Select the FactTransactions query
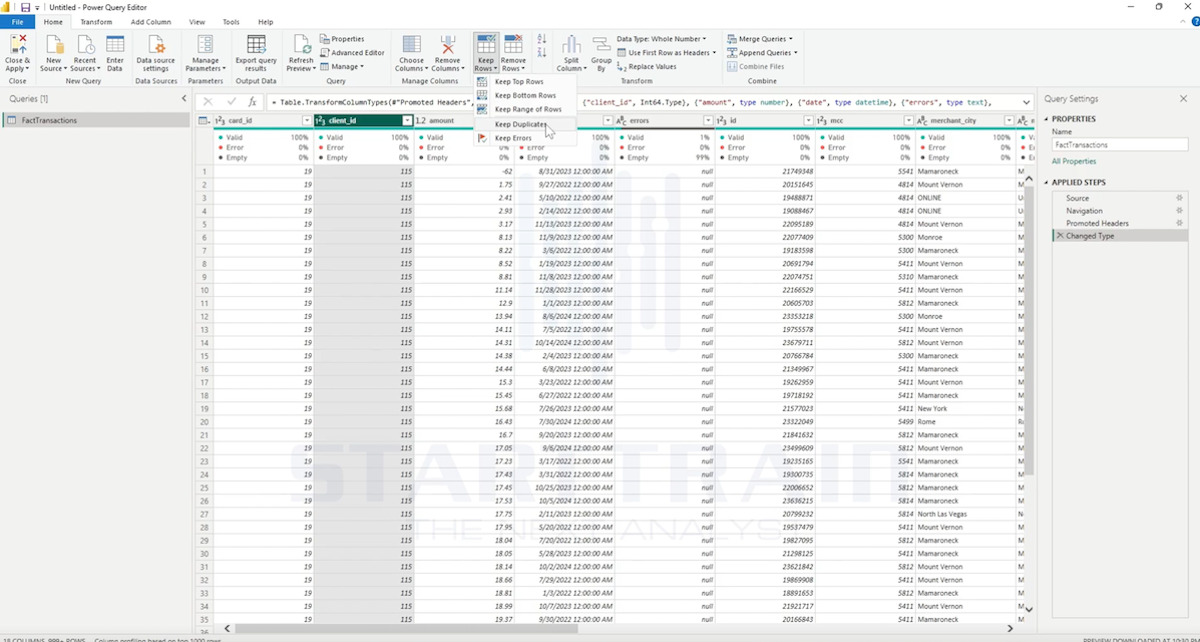The height and width of the screenshot is (642, 1200). point(95,120)
